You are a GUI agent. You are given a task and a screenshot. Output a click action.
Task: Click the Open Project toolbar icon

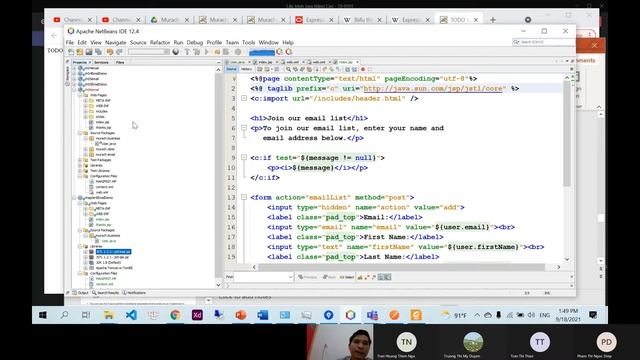tap(89, 52)
